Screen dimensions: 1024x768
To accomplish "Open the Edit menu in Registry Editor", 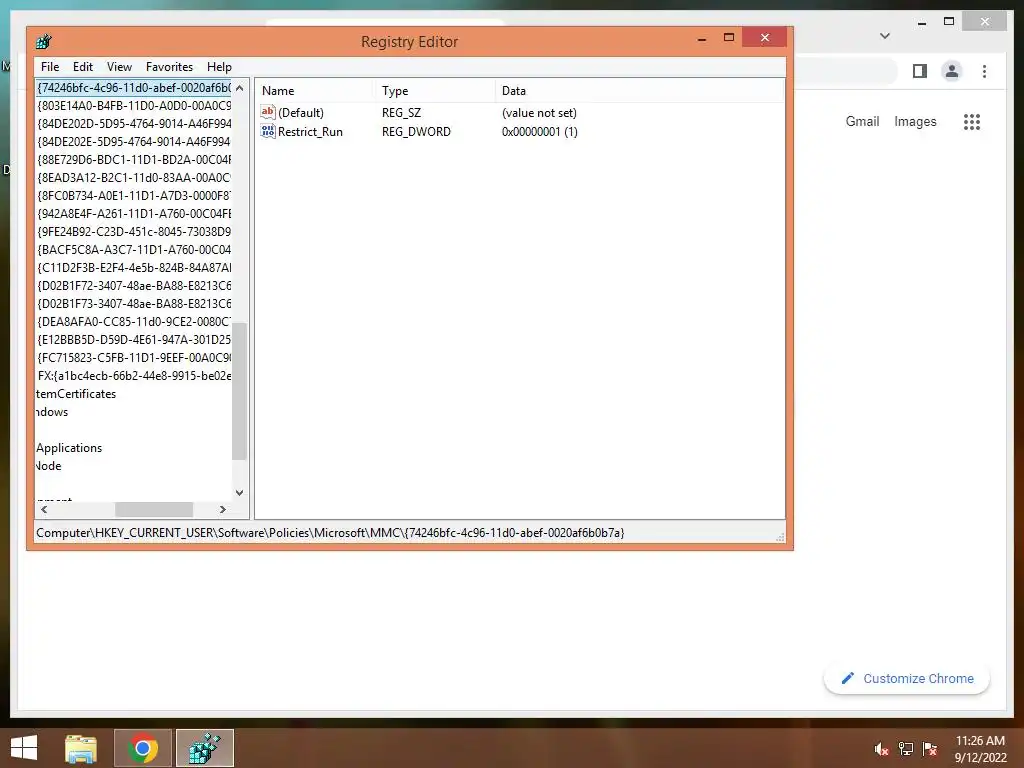I will click(82, 67).
